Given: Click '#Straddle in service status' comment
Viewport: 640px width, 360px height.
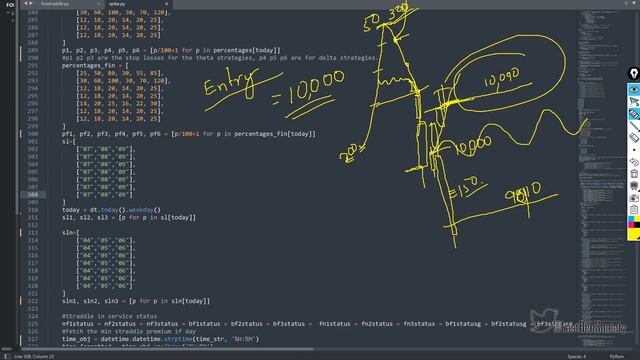Looking at the screenshot, I should (x=109, y=316).
